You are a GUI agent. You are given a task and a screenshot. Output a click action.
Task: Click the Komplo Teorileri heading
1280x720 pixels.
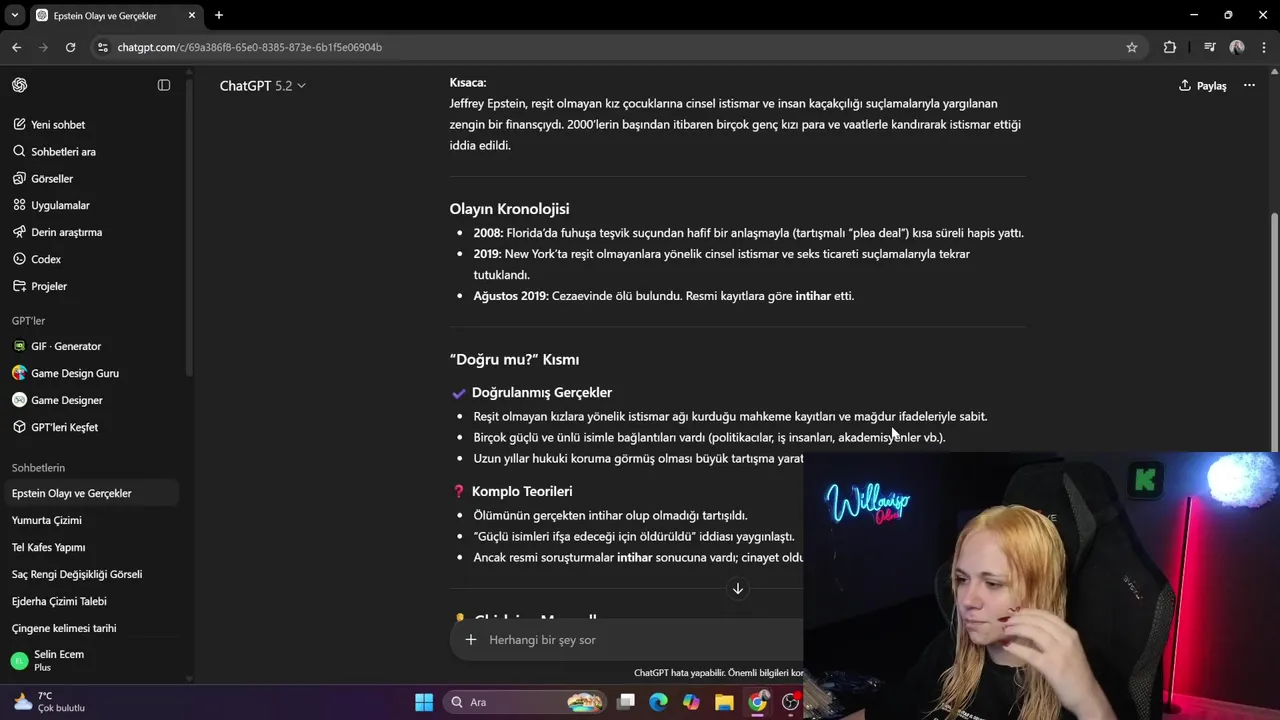pos(522,492)
